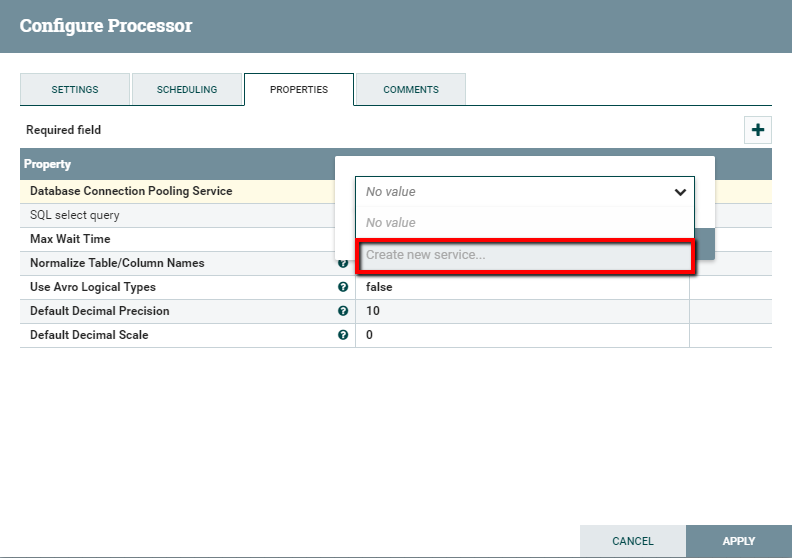Select the Properties tab

point(299,89)
